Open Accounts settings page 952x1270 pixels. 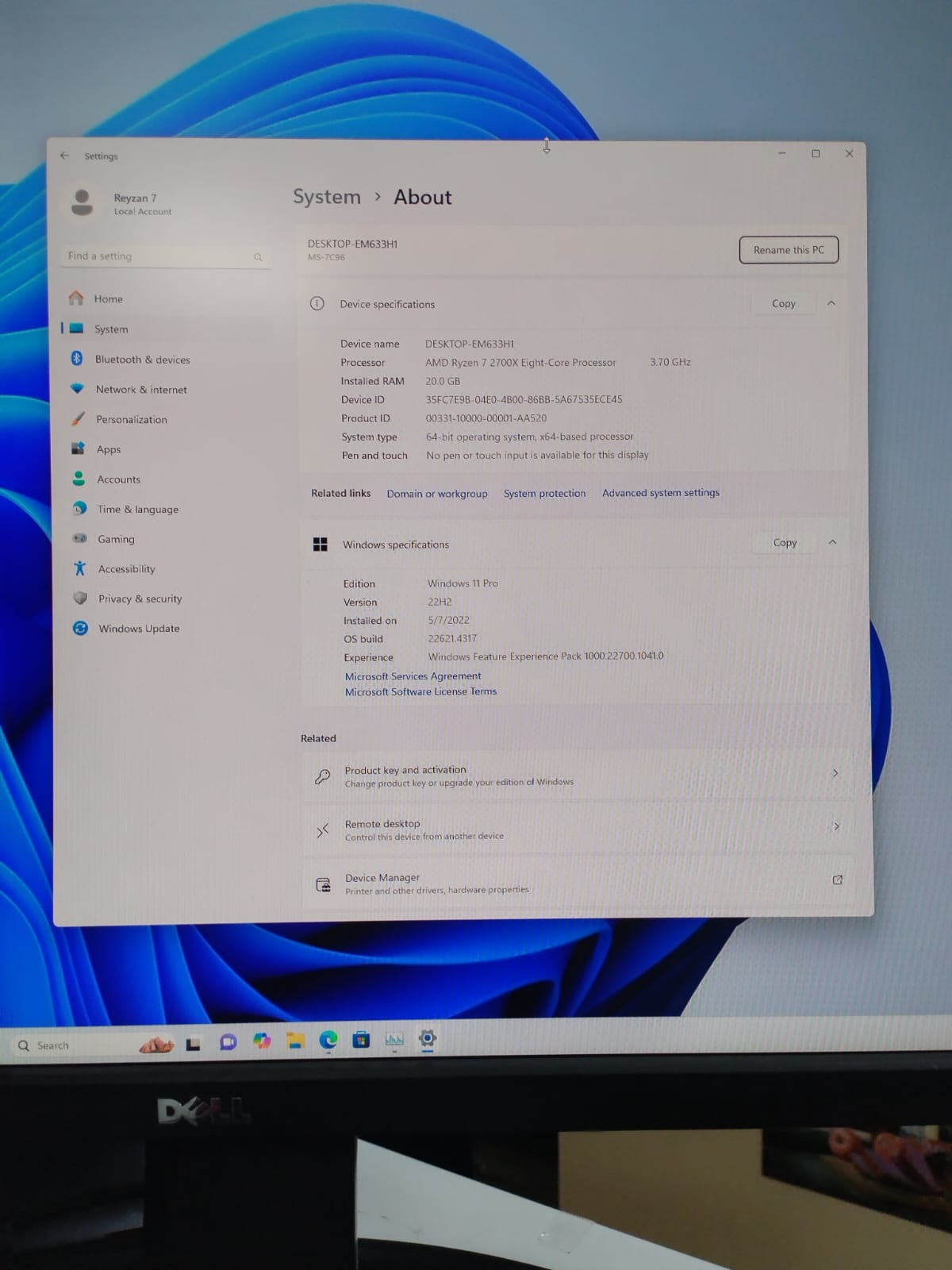pyautogui.click(x=169, y=479)
